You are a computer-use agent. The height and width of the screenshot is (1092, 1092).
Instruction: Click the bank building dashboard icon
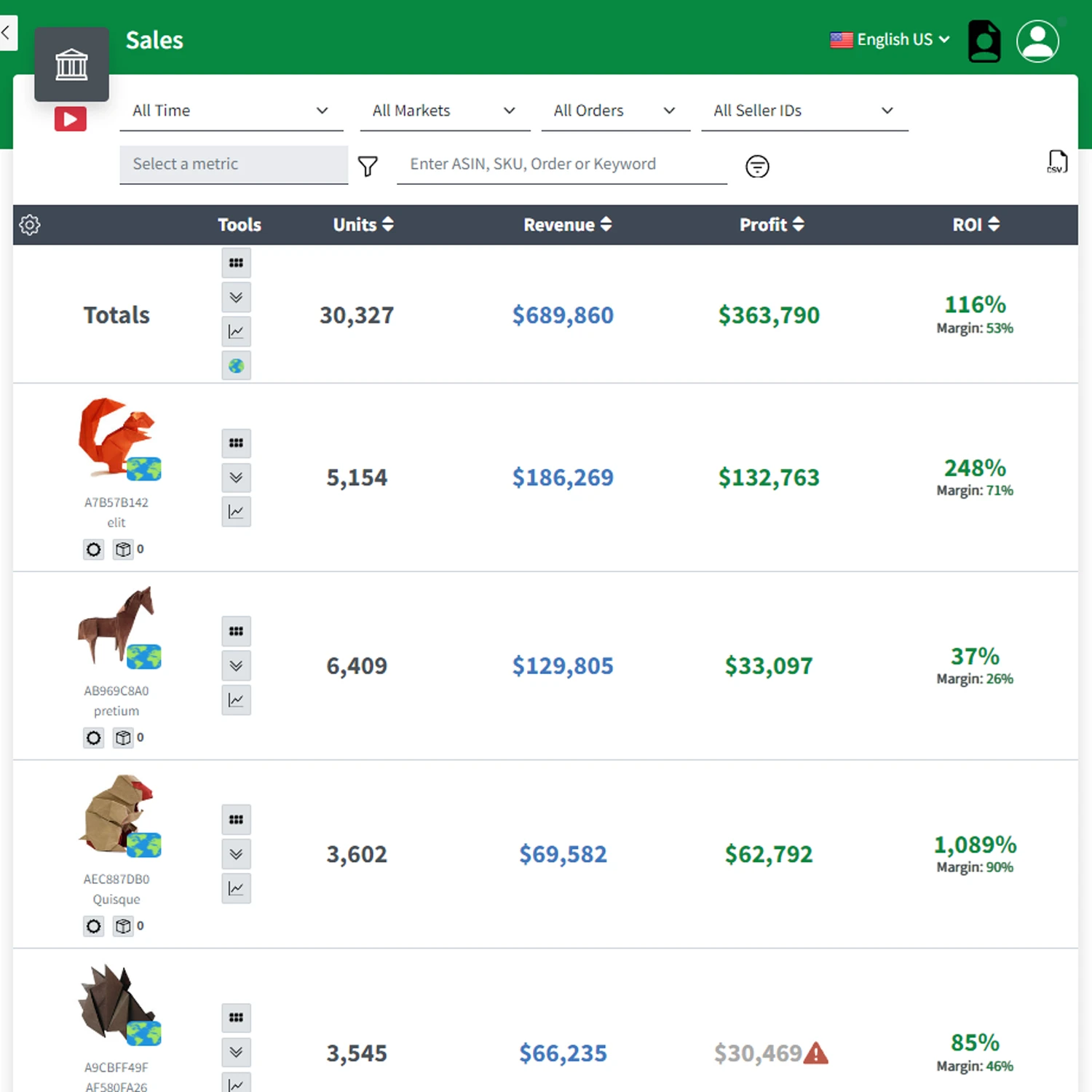point(71,65)
